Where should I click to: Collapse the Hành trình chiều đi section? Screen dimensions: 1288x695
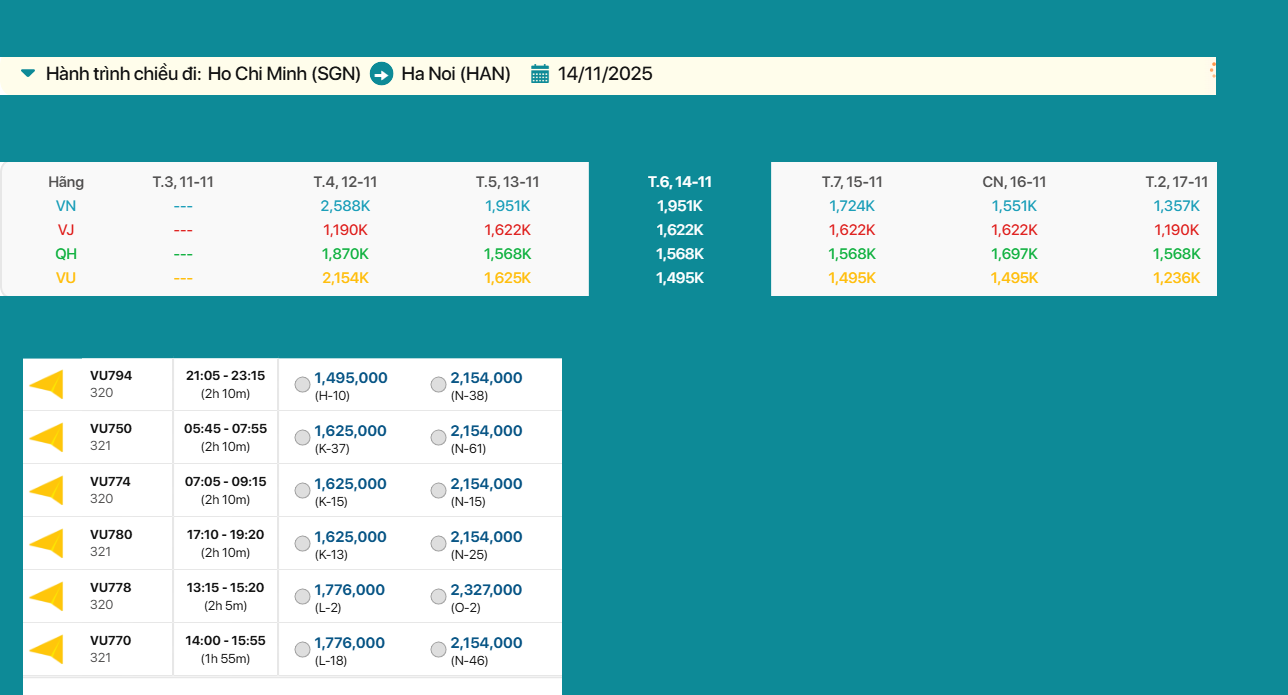[28, 74]
